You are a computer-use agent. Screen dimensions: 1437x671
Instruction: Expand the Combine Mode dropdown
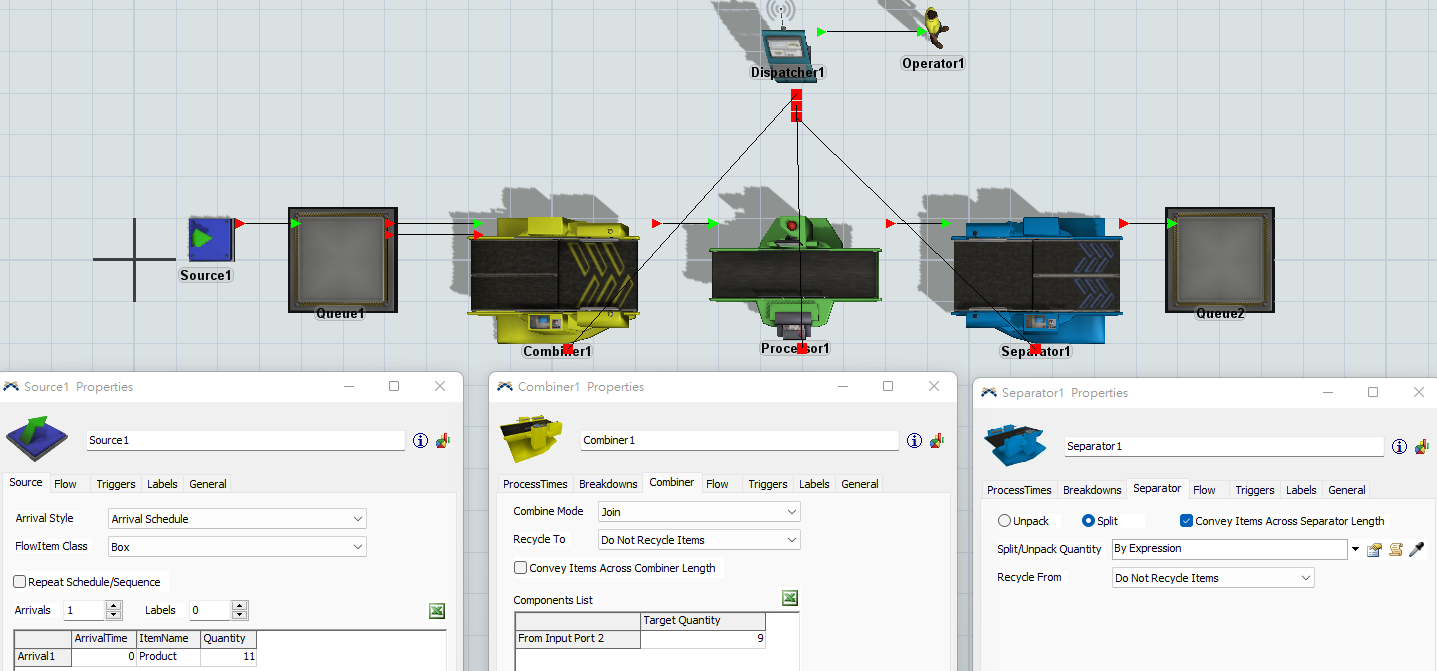tap(699, 512)
